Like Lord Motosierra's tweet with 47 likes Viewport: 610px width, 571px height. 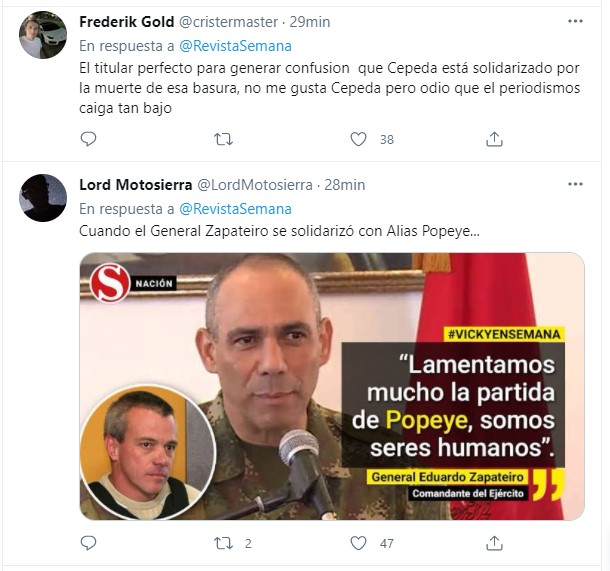tap(358, 543)
